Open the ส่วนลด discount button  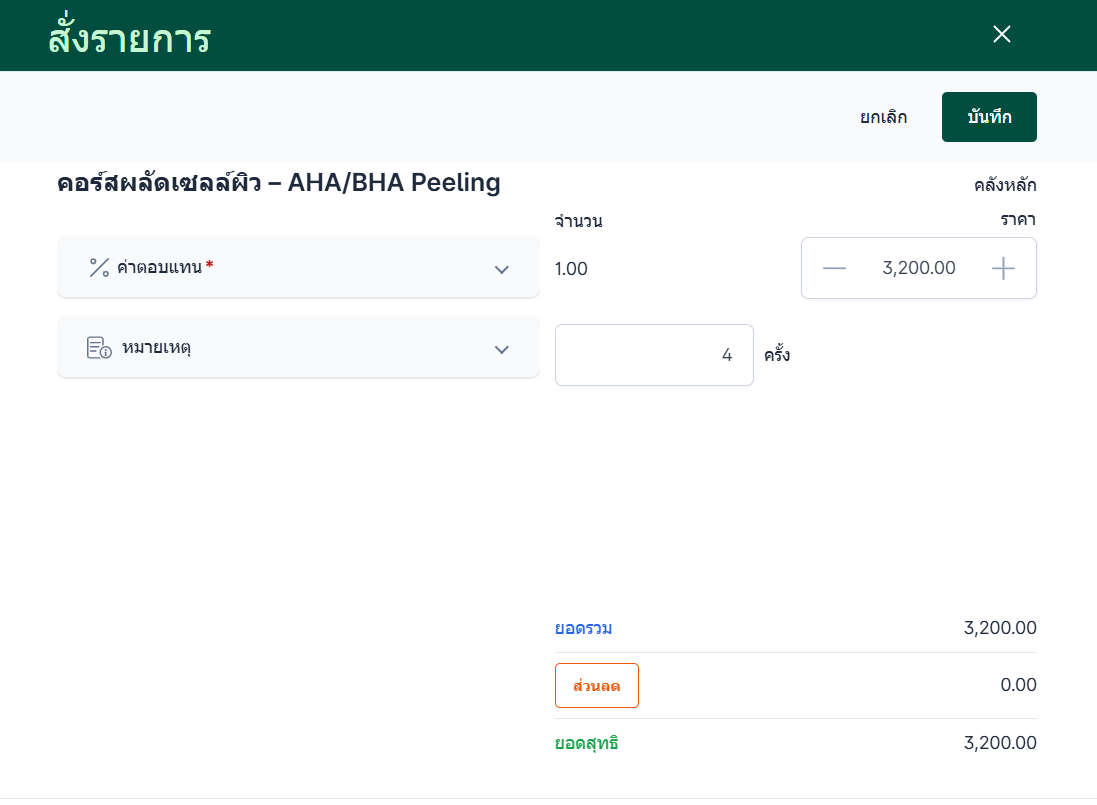597,686
